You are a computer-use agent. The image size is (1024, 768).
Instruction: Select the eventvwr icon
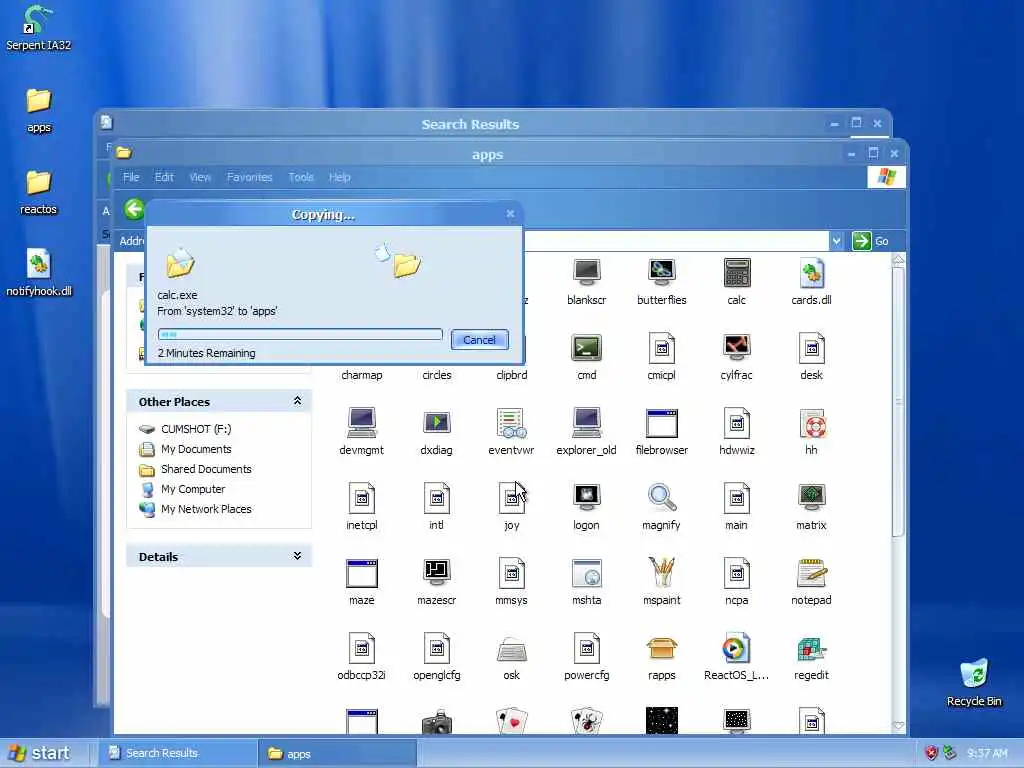[x=511, y=423]
